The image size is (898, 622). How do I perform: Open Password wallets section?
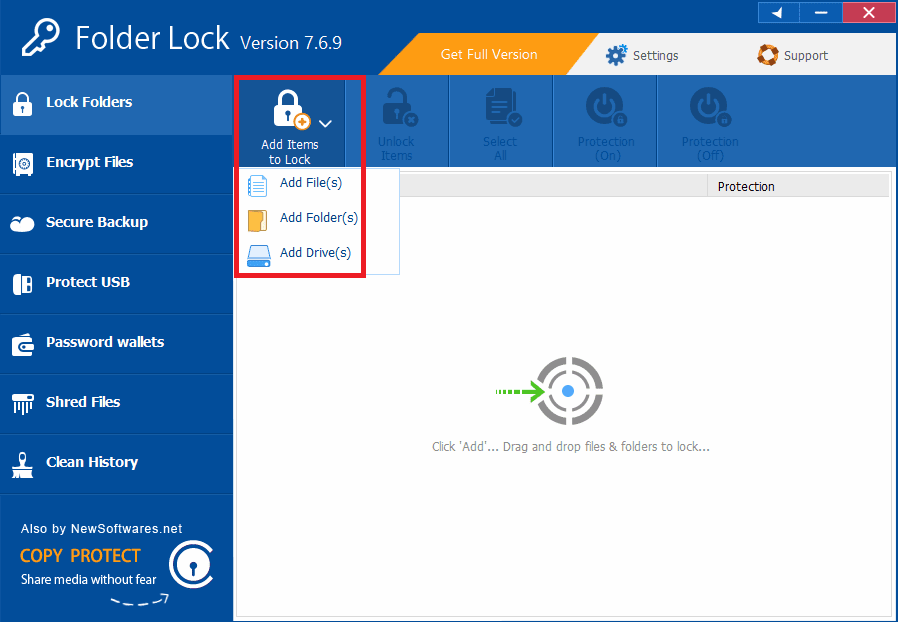pos(116,345)
